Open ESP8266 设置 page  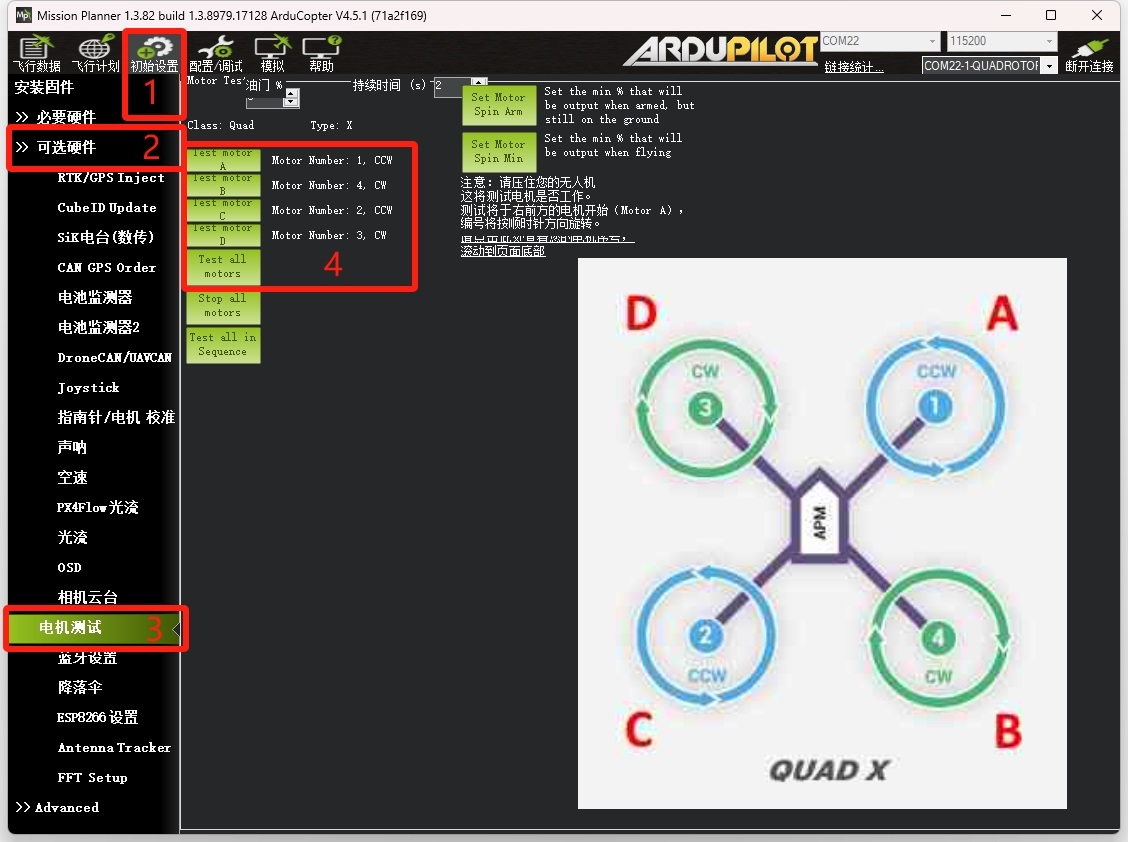coord(97,717)
